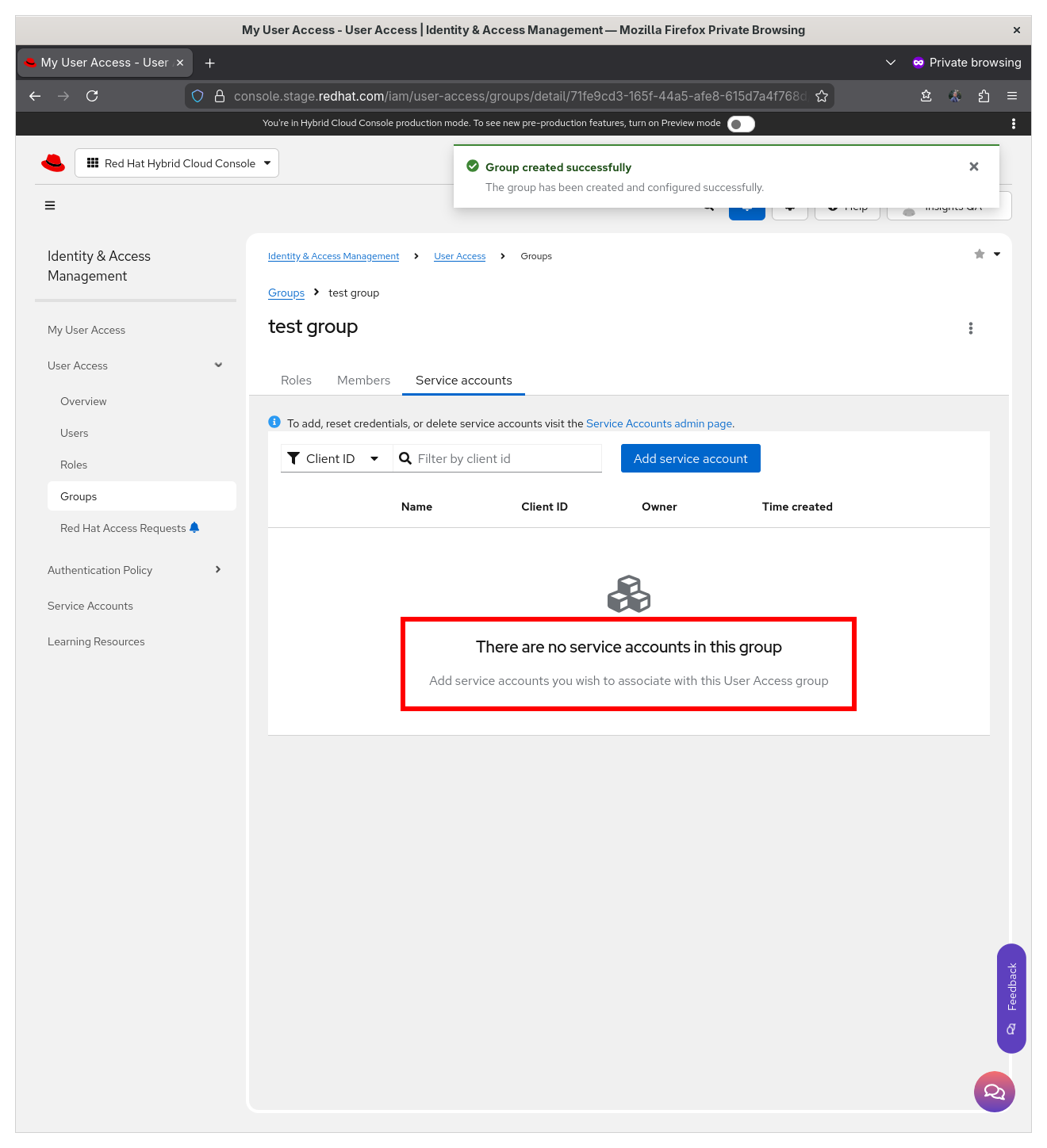Dismiss the Group created successfully notification
This screenshot has width=1047, height=1148.
click(x=974, y=166)
